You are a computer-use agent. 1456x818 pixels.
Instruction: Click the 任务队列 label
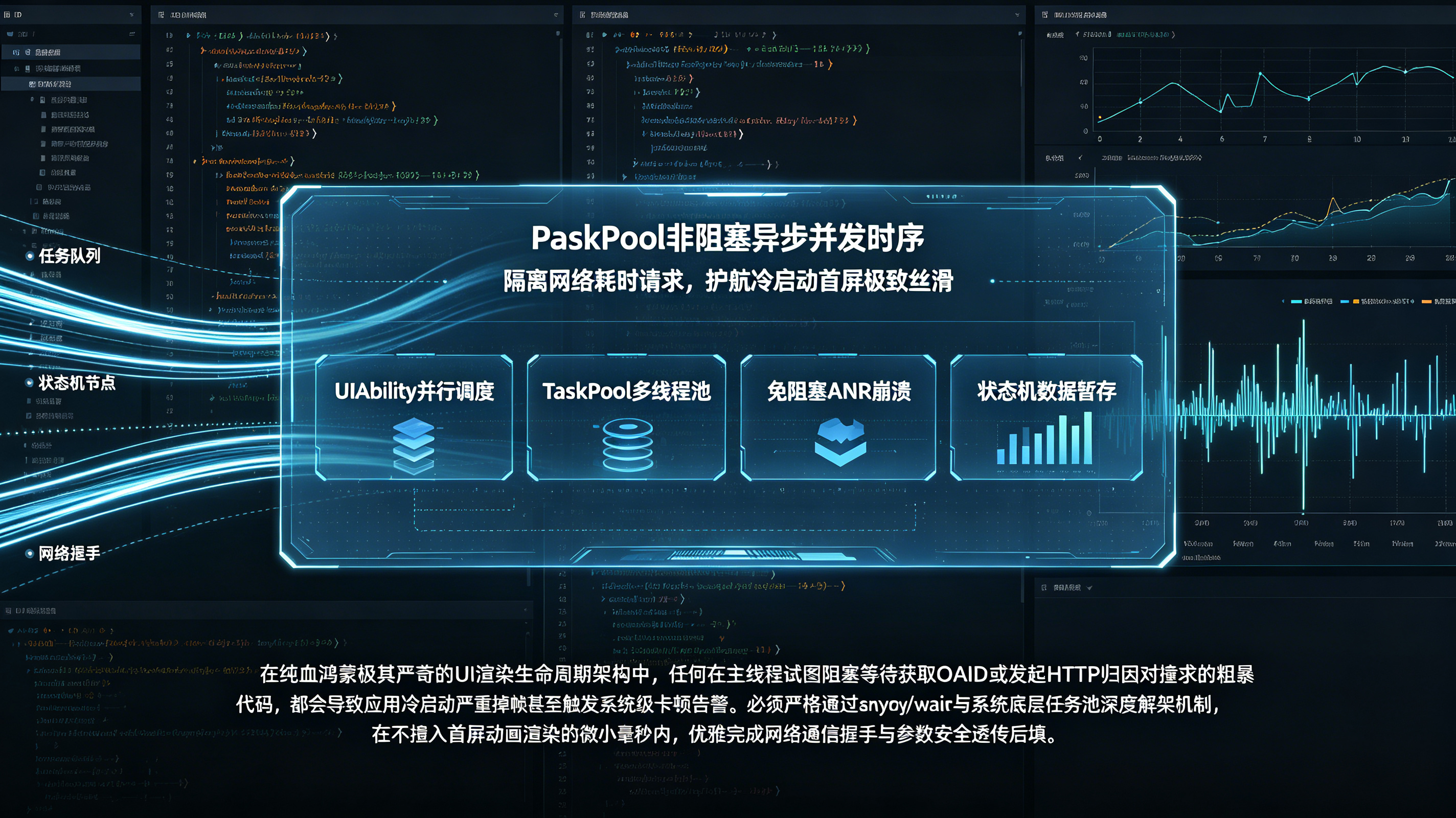click(70, 256)
